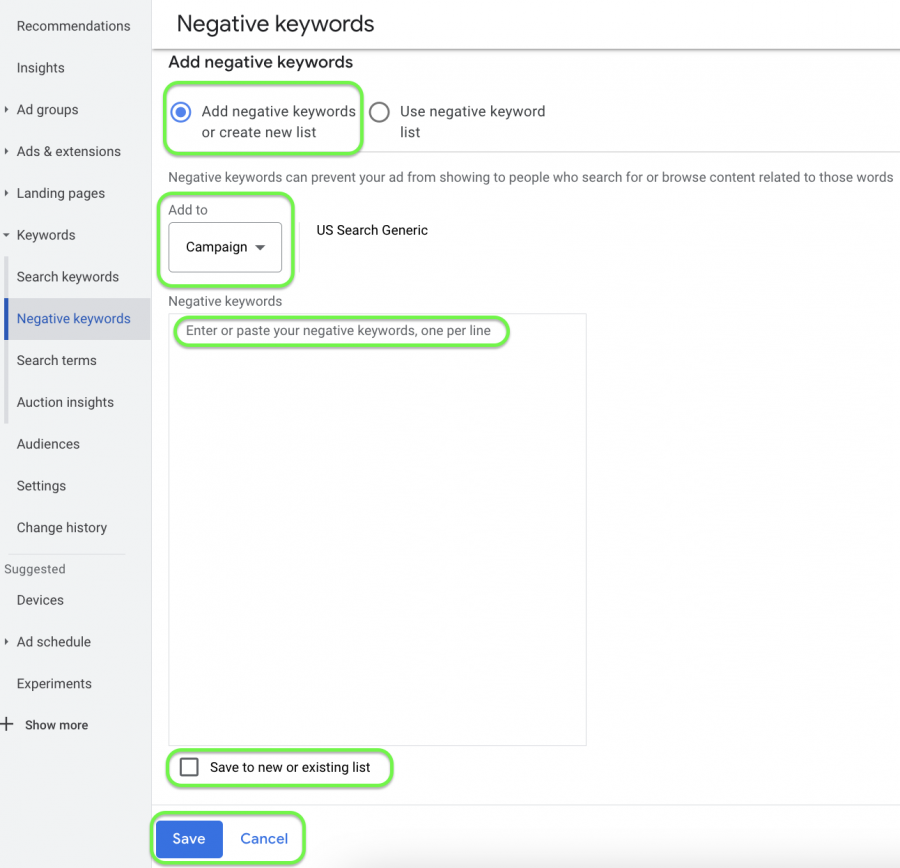The height and width of the screenshot is (868, 900).
Task: Go to campaign Settings
Action: 41,485
